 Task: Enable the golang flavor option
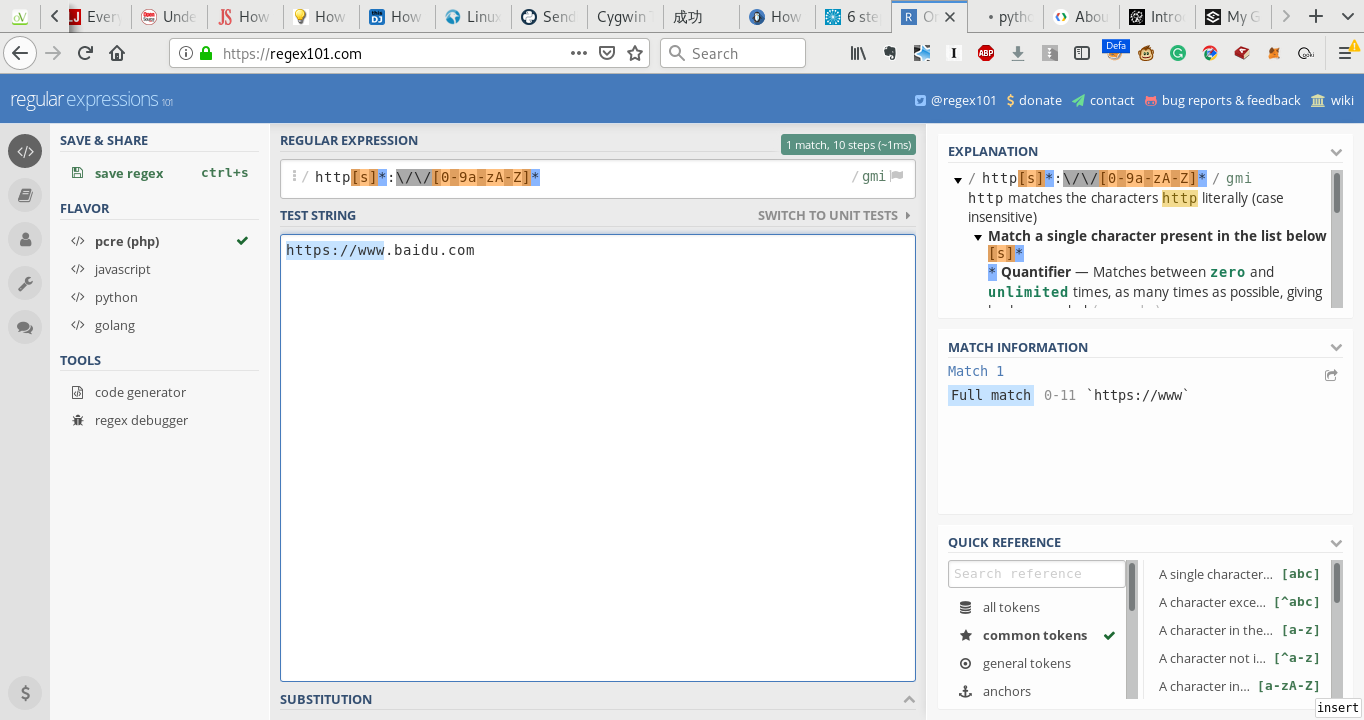114,325
